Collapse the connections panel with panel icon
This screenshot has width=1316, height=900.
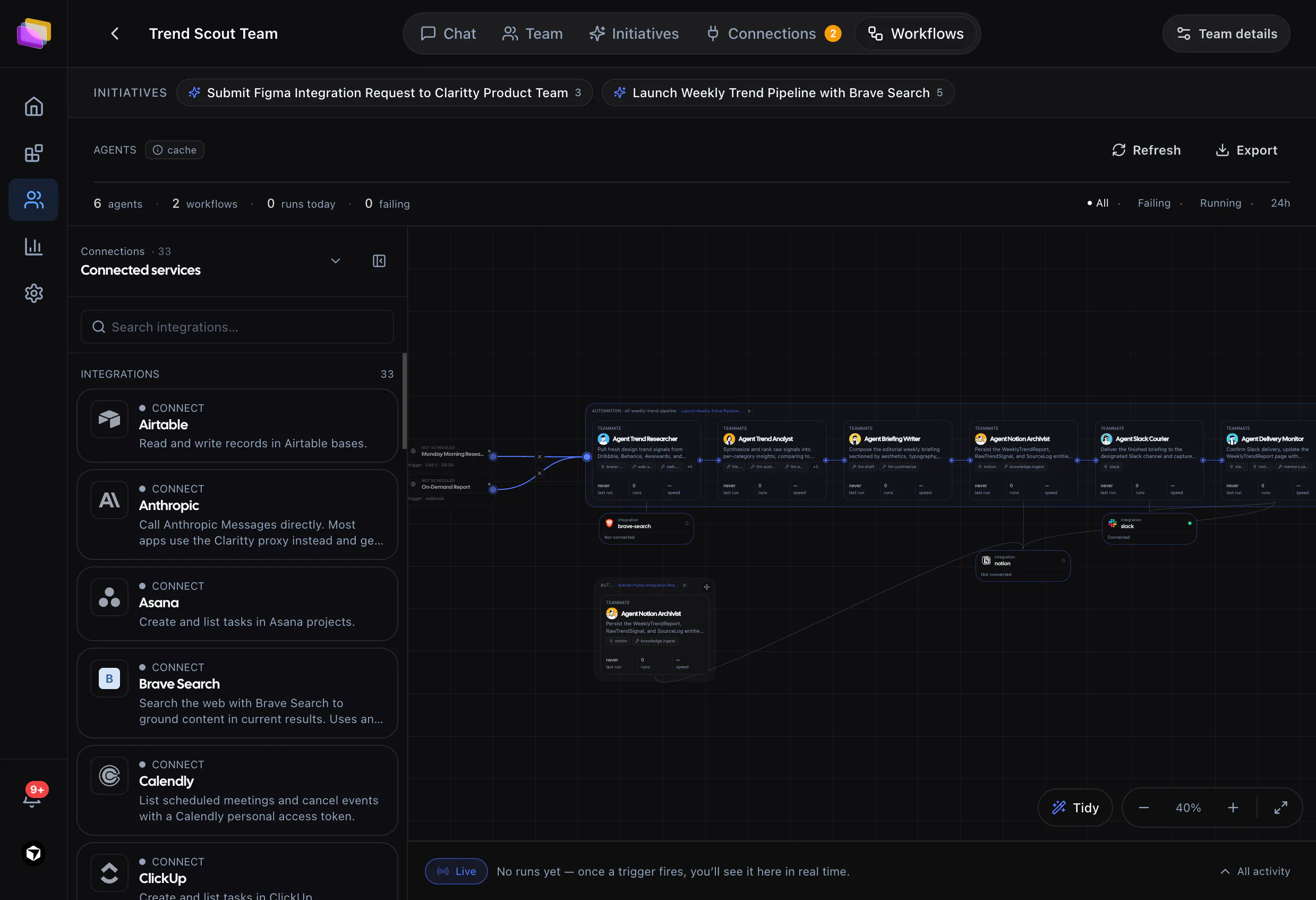(379, 261)
